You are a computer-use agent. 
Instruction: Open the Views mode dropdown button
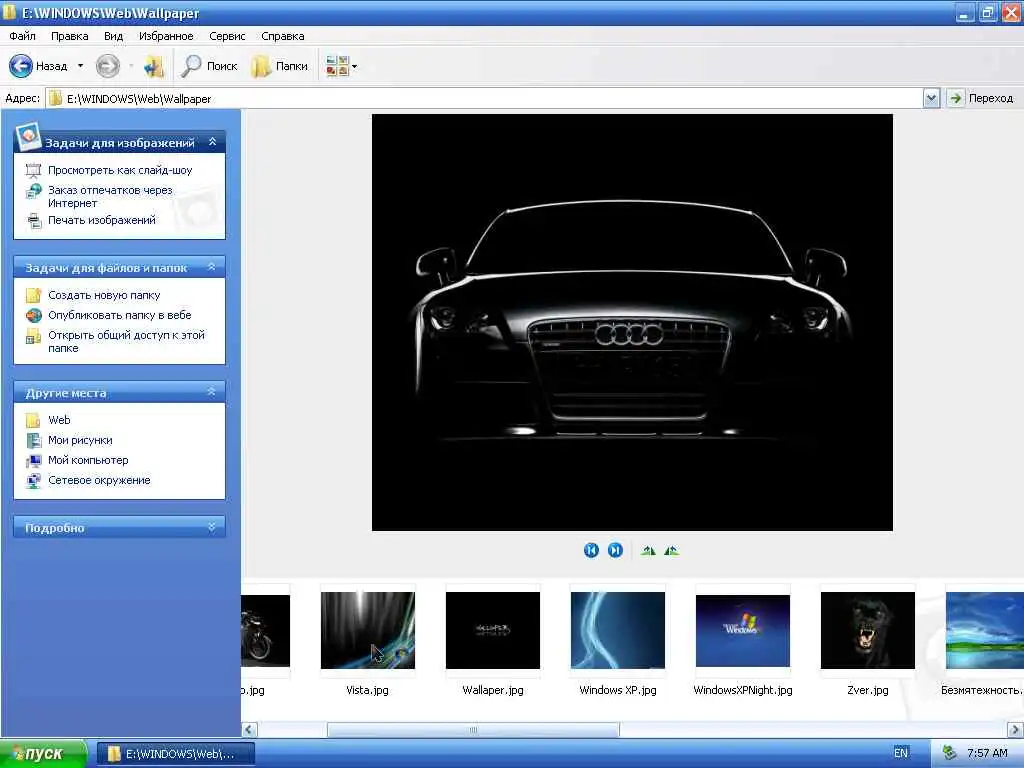[342, 66]
